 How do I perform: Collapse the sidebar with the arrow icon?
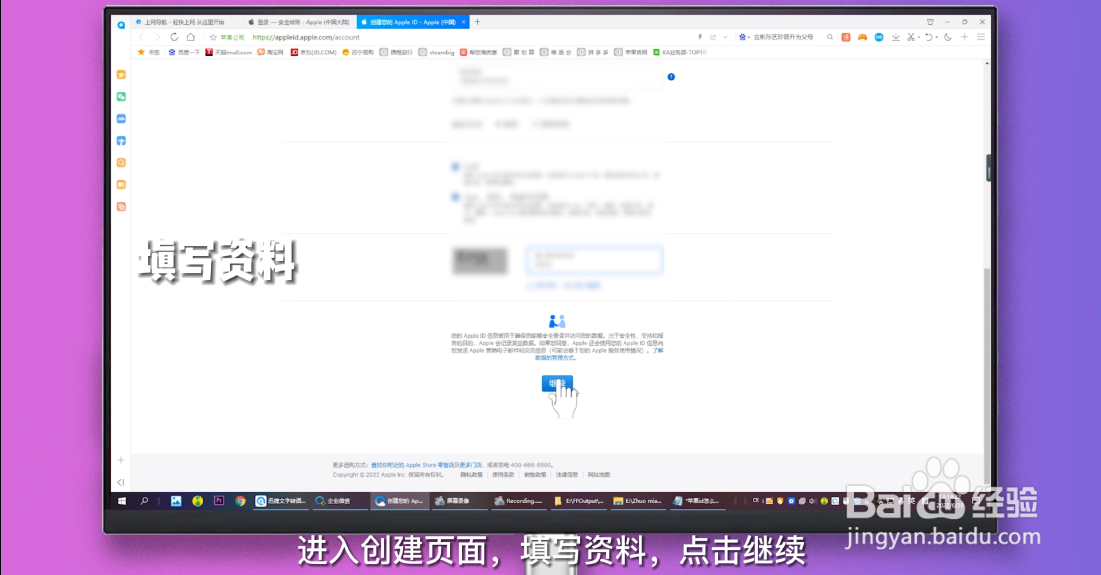click(x=121, y=482)
